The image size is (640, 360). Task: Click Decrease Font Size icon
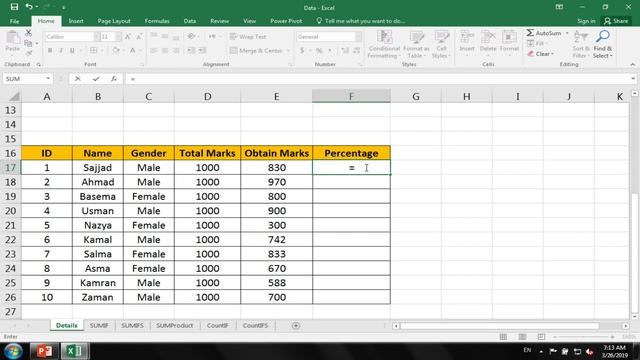coord(139,37)
